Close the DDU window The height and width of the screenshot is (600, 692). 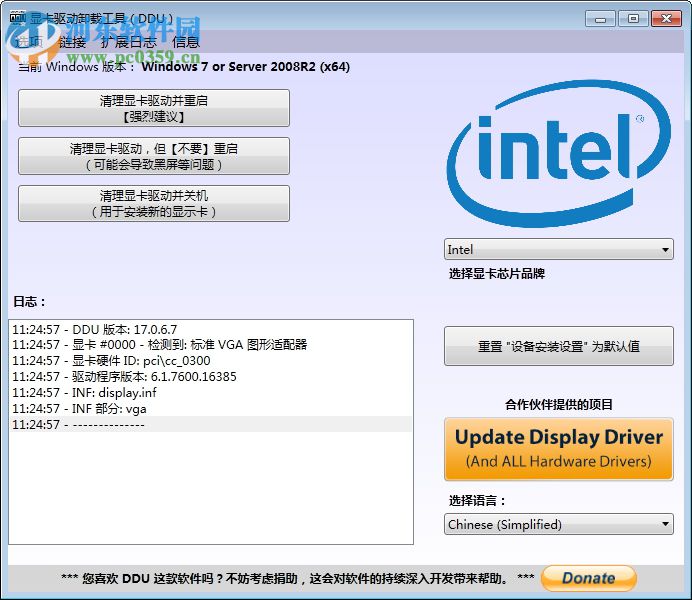tap(666, 19)
